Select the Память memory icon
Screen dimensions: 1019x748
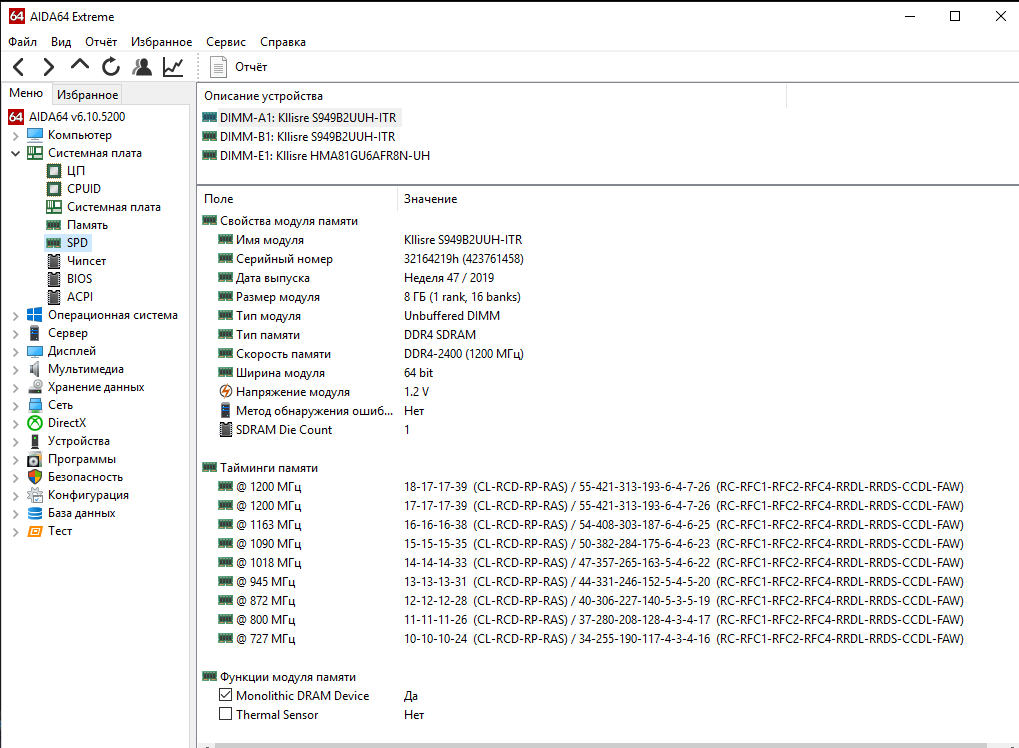(54, 225)
